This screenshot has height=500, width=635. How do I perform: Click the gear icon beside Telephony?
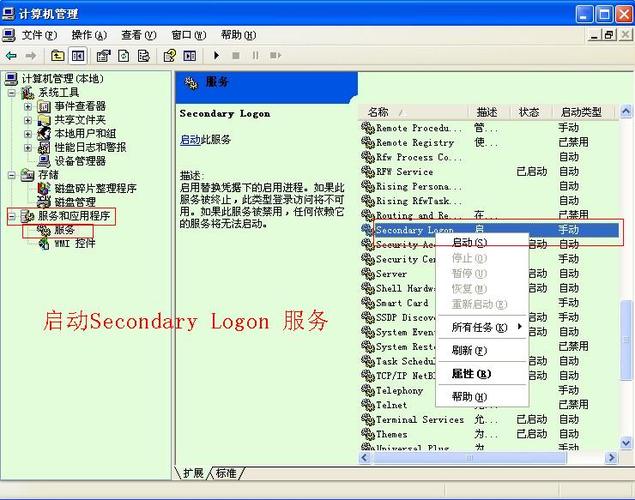pyautogui.click(x=368, y=390)
